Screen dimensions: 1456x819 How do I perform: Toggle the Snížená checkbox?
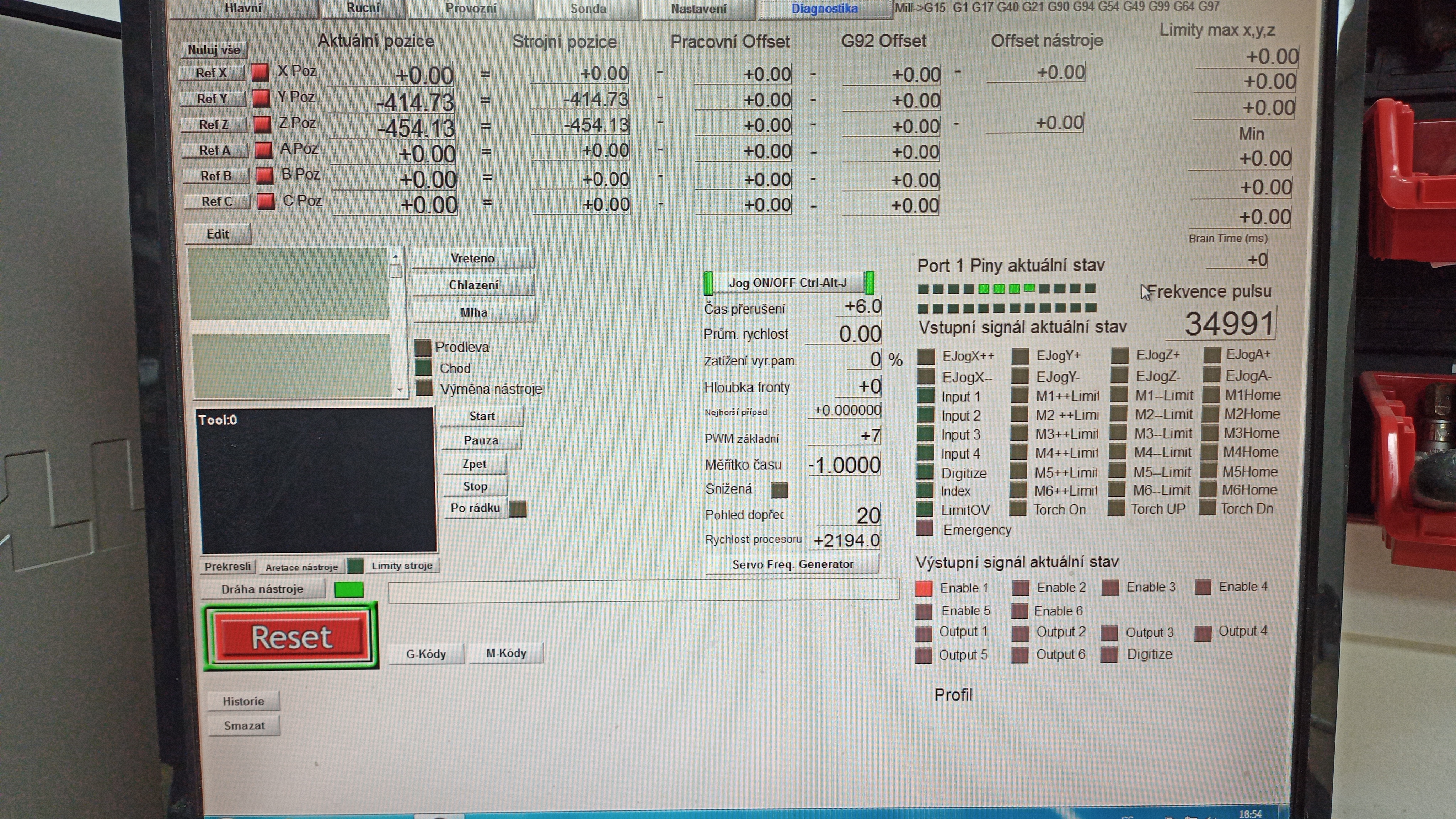pos(780,490)
